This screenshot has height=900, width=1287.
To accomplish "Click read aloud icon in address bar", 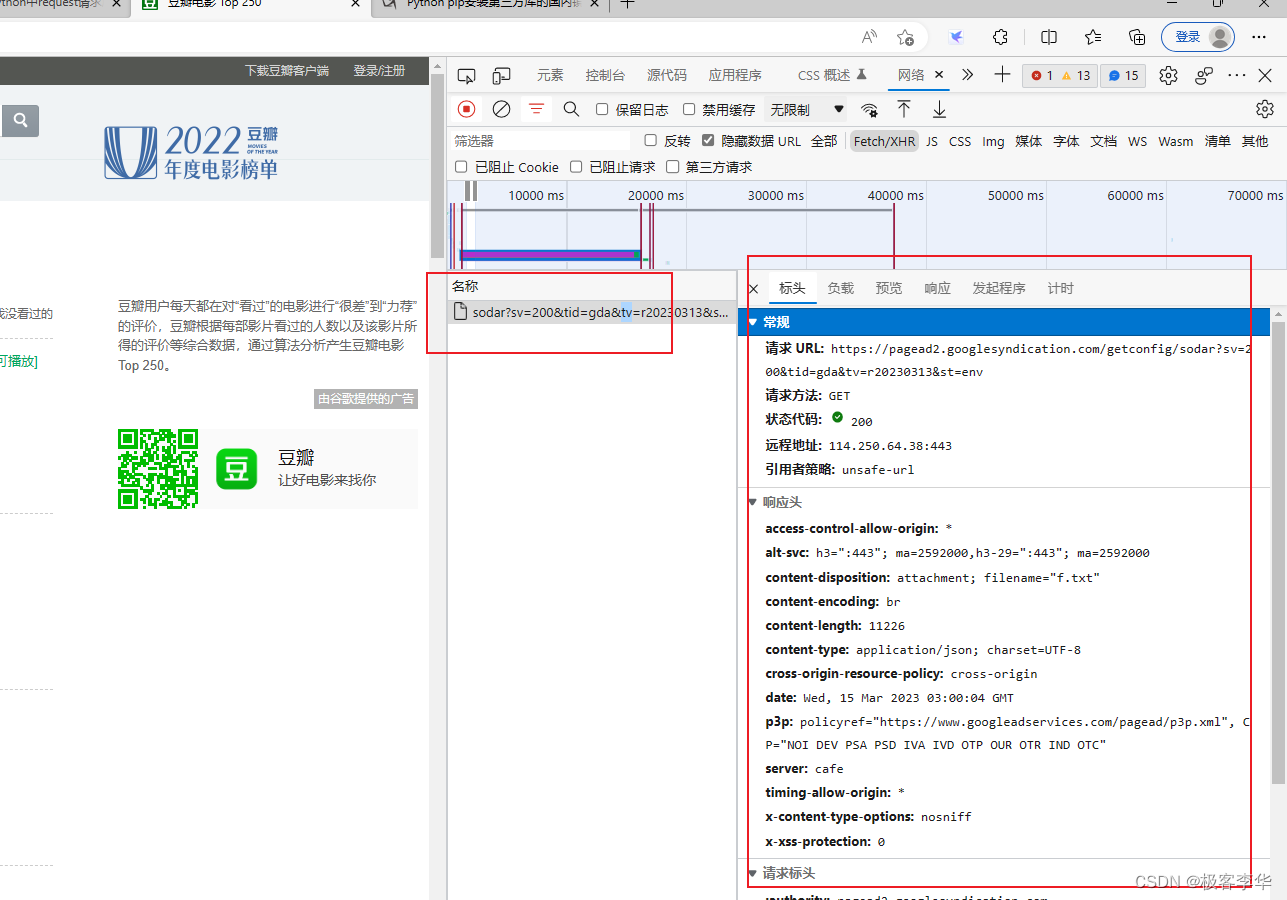I will pos(870,37).
